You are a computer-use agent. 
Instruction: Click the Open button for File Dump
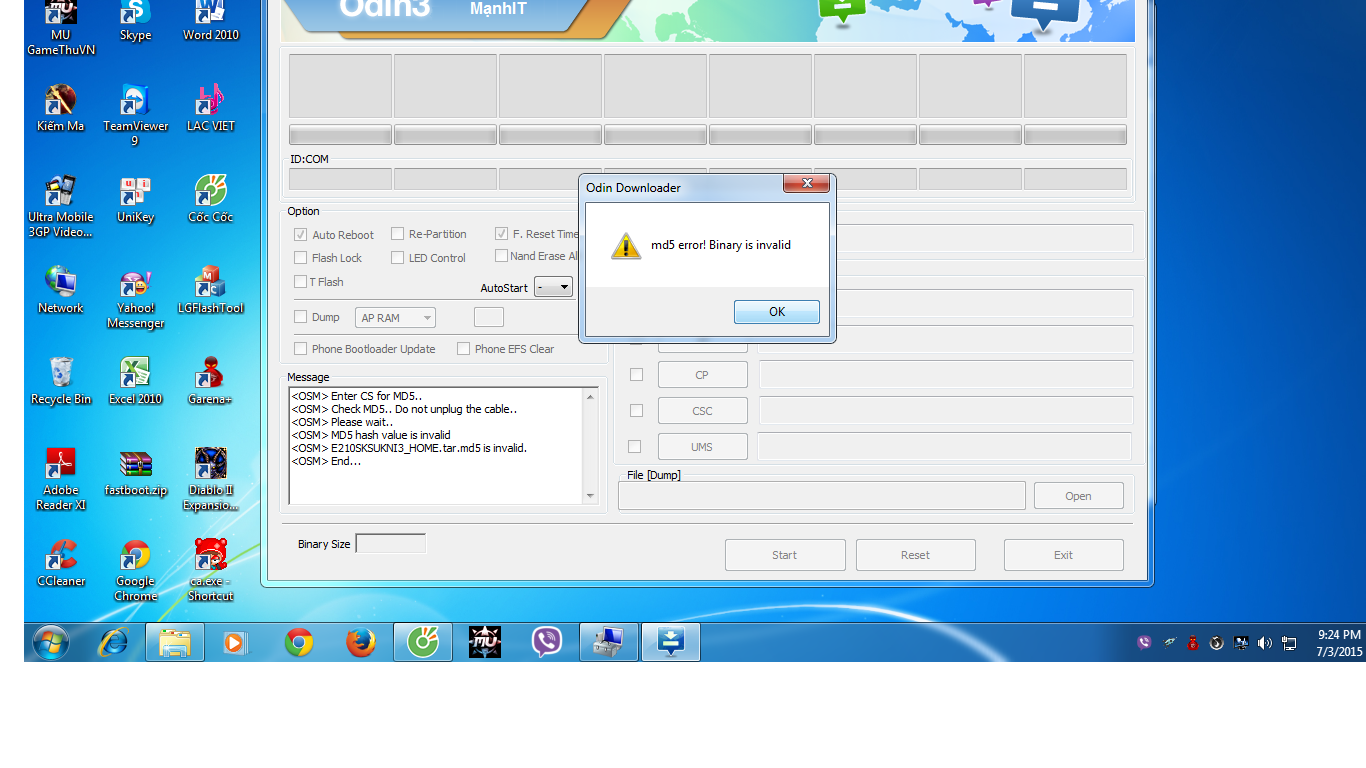pyautogui.click(x=1078, y=496)
